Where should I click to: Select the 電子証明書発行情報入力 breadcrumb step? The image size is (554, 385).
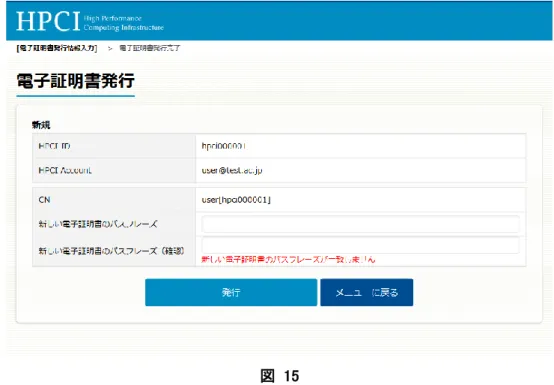pos(57,48)
